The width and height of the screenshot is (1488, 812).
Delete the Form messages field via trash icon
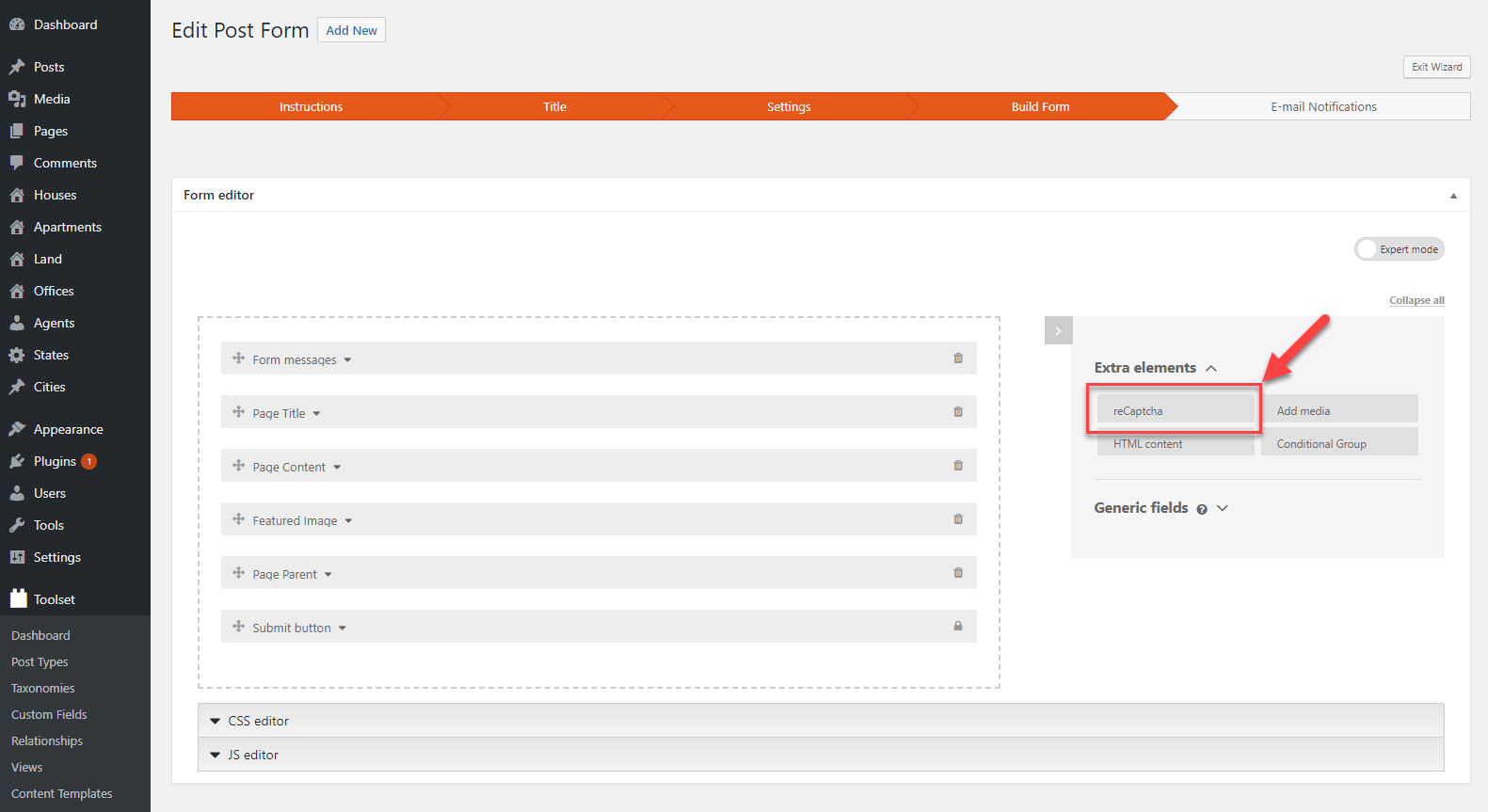tap(958, 358)
